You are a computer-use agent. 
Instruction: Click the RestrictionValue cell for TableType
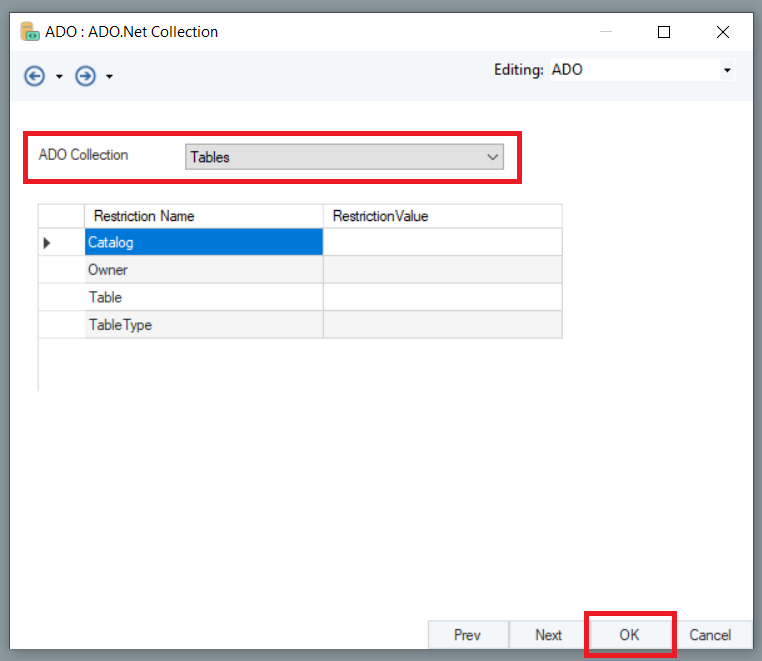pos(442,325)
